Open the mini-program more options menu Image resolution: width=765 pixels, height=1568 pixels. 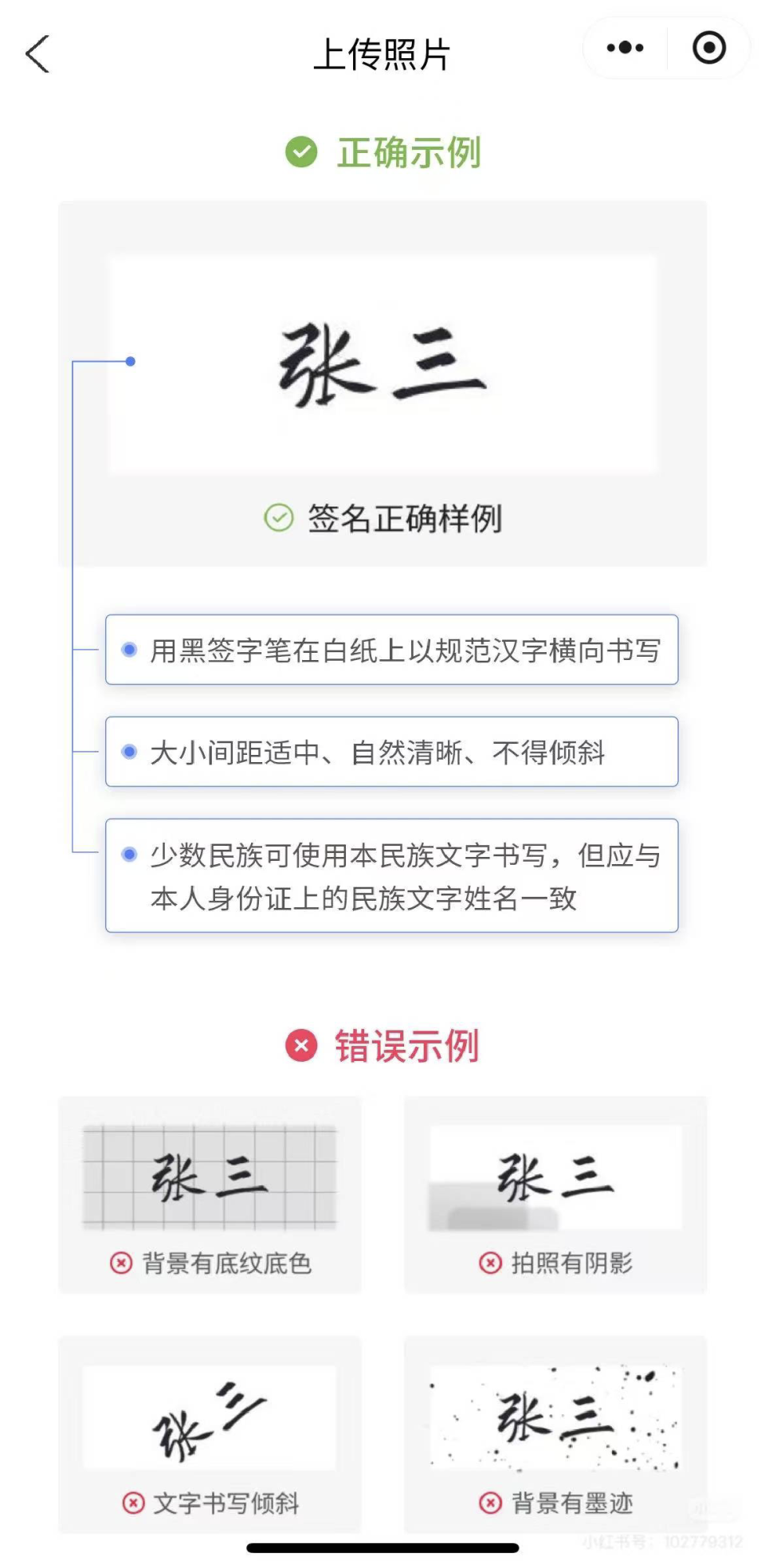point(624,49)
